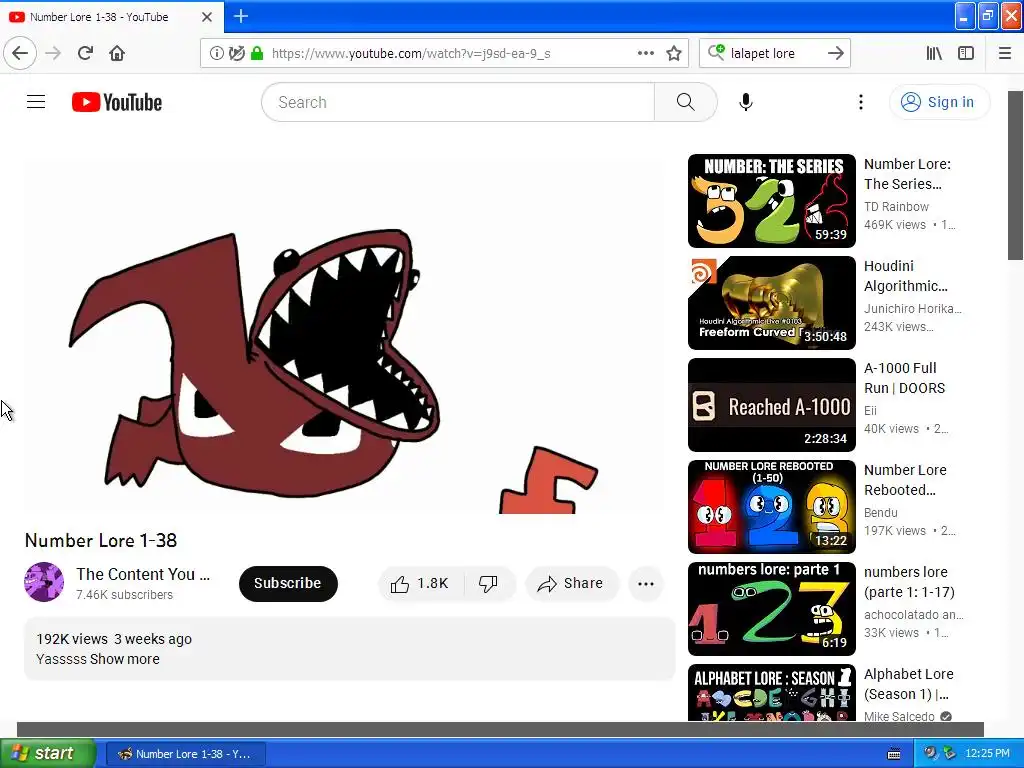Open Reached A-1000 video thumbnail
Image resolution: width=1024 pixels, height=768 pixels.
771,404
